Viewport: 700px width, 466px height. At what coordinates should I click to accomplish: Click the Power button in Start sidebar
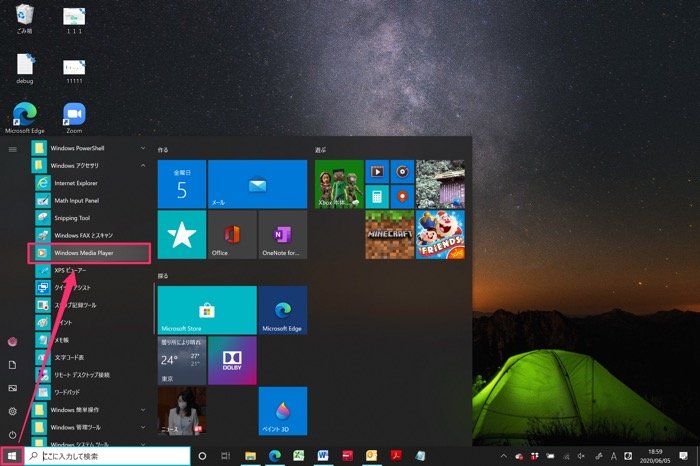[x=12, y=435]
